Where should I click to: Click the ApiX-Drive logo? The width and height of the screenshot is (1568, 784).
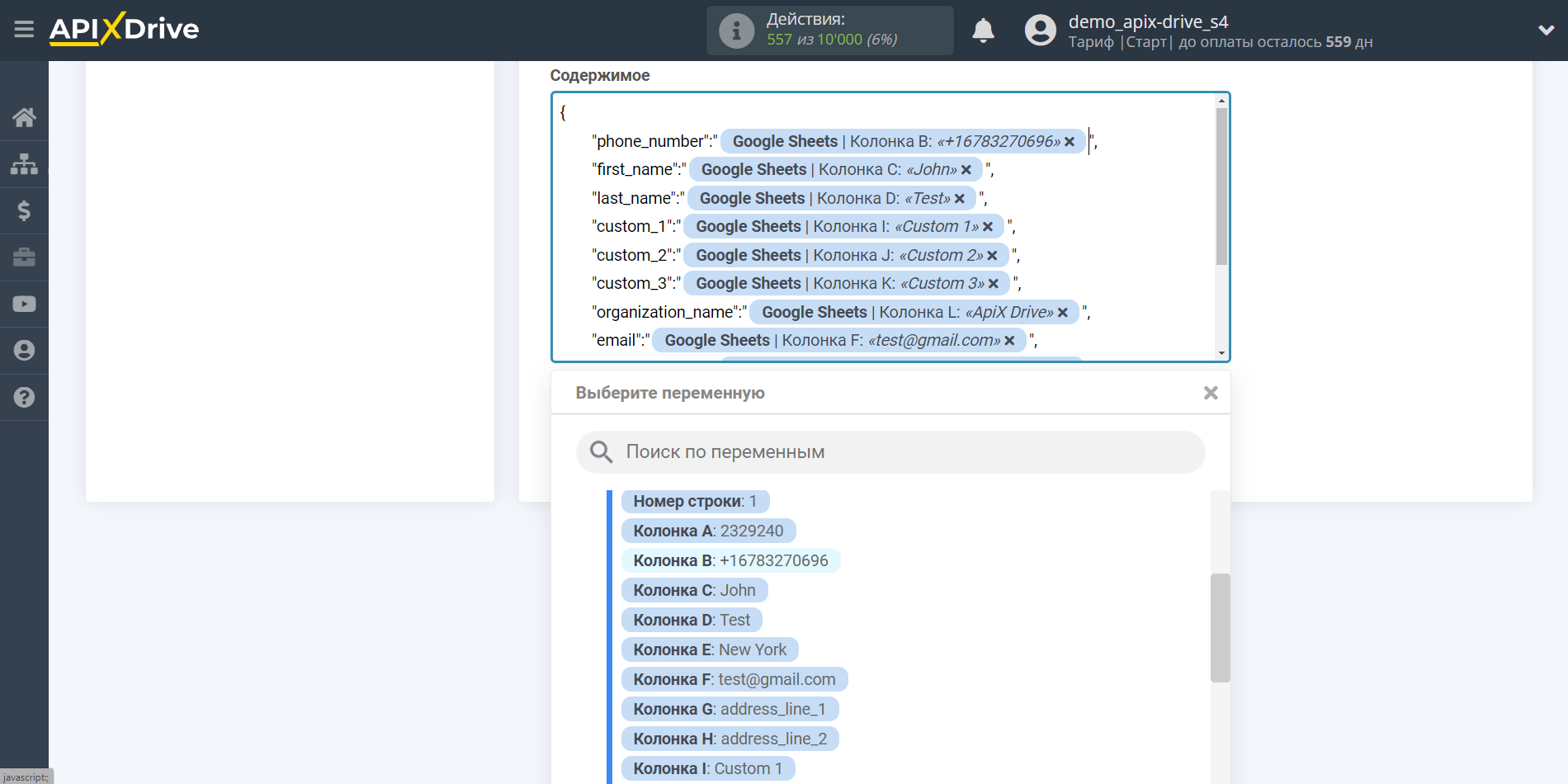(x=124, y=29)
